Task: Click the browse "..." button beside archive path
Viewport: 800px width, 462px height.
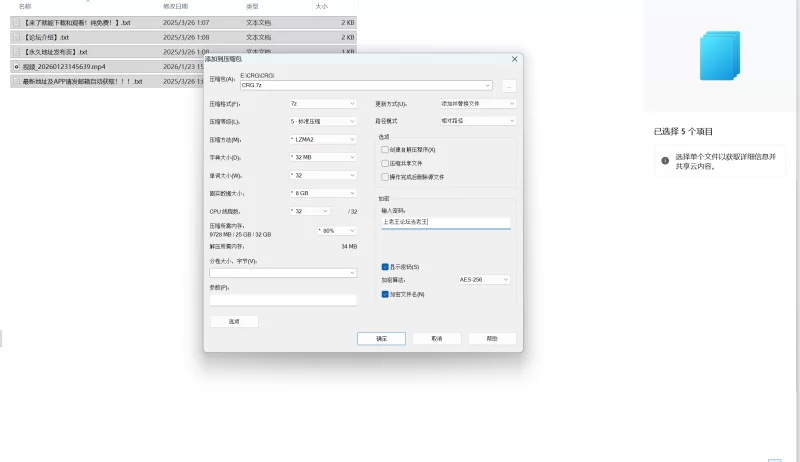Action: pyautogui.click(x=509, y=86)
